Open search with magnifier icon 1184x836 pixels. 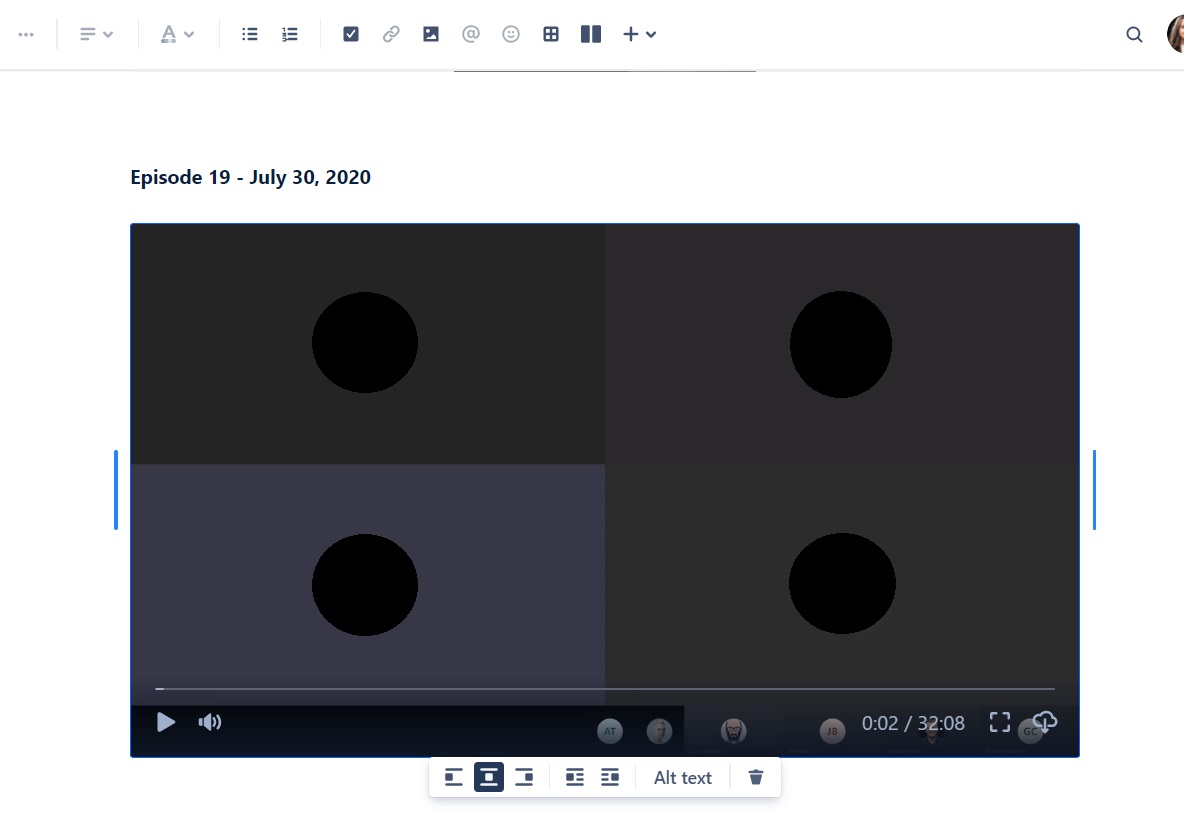pyautogui.click(x=1133, y=34)
